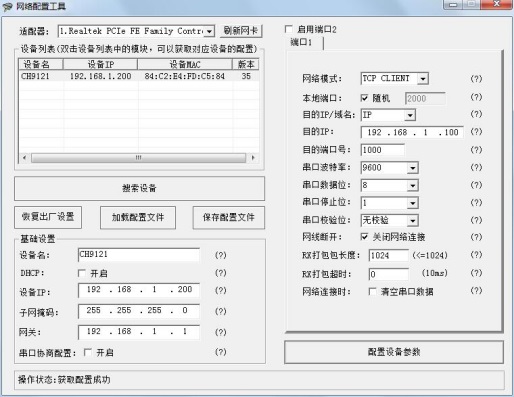Click 配置设备参数 button

tap(394, 352)
